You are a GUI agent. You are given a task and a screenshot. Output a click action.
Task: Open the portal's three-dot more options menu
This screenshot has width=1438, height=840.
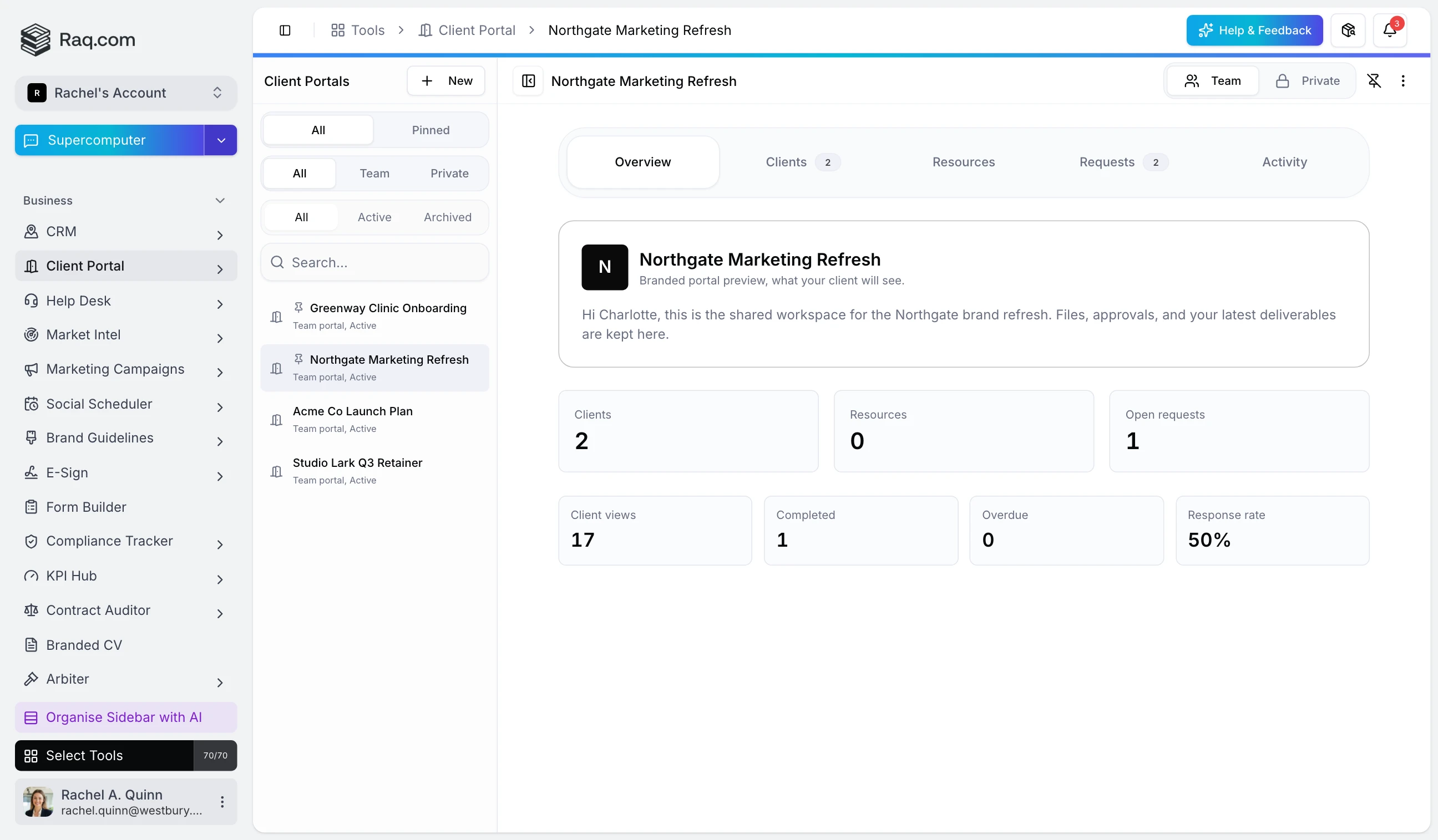click(1403, 81)
